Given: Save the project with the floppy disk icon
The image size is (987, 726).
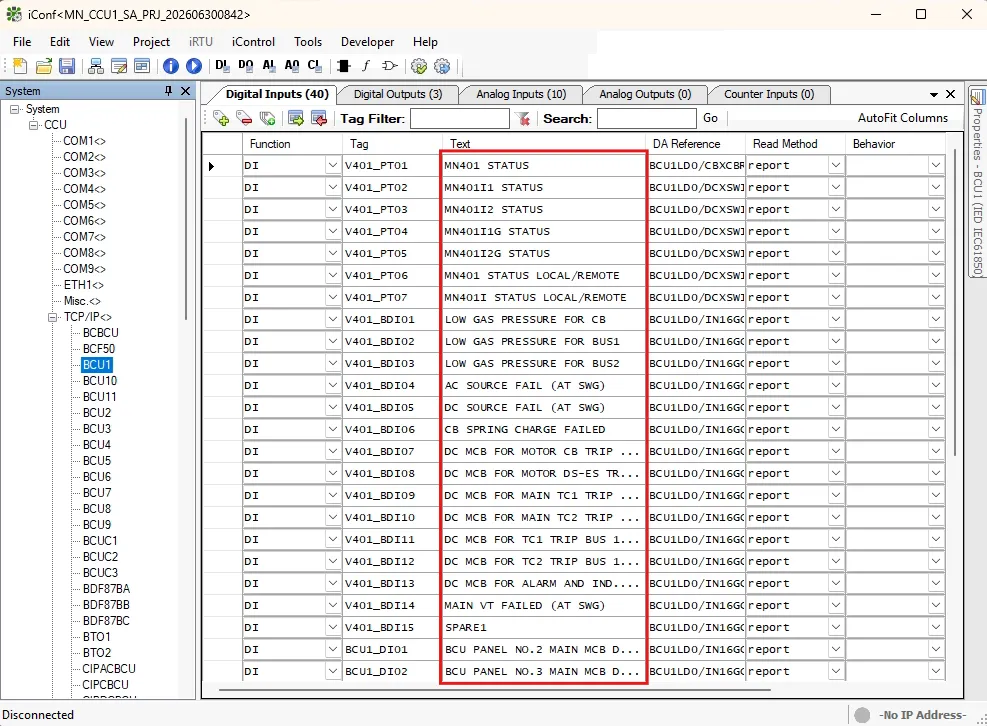Looking at the screenshot, I should click(67, 65).
